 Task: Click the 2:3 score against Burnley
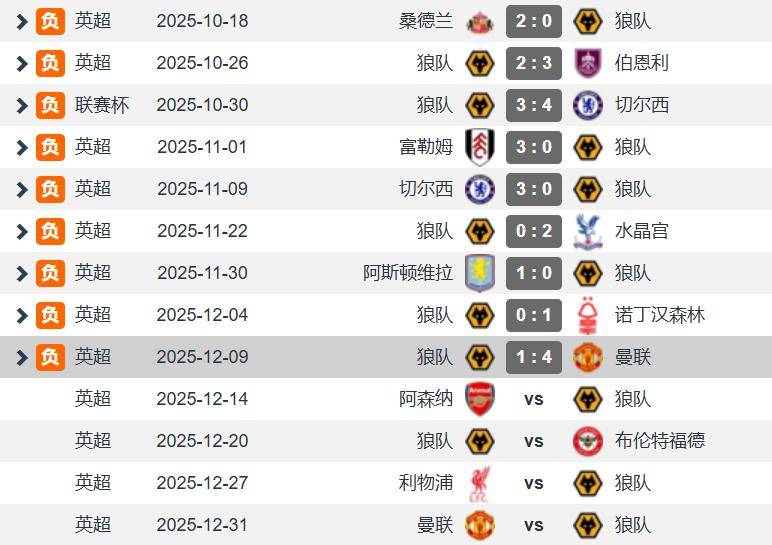[534, 63]
